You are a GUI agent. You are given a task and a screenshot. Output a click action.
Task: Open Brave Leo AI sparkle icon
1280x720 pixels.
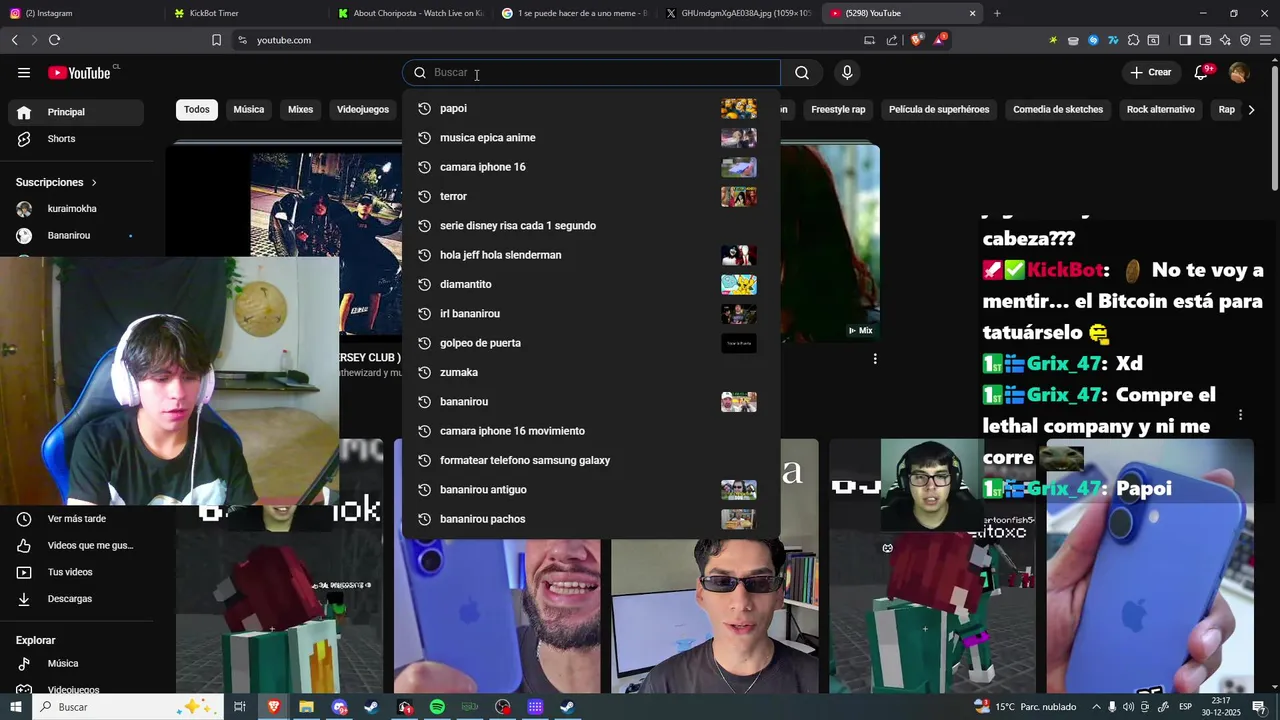coord(1225,40)
